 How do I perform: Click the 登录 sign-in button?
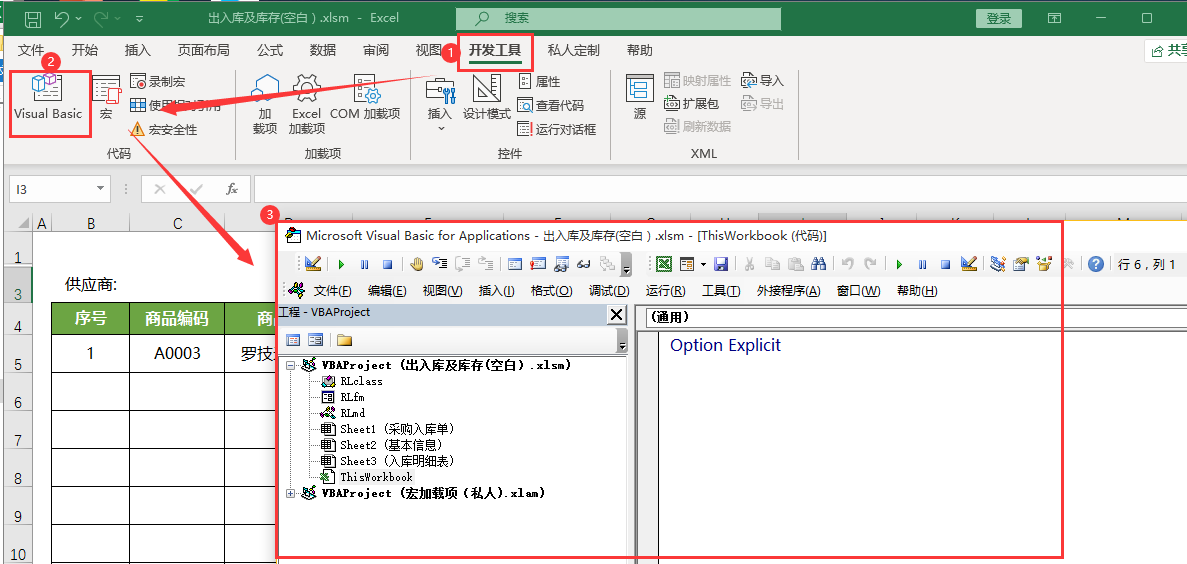(x=999, y=18)
